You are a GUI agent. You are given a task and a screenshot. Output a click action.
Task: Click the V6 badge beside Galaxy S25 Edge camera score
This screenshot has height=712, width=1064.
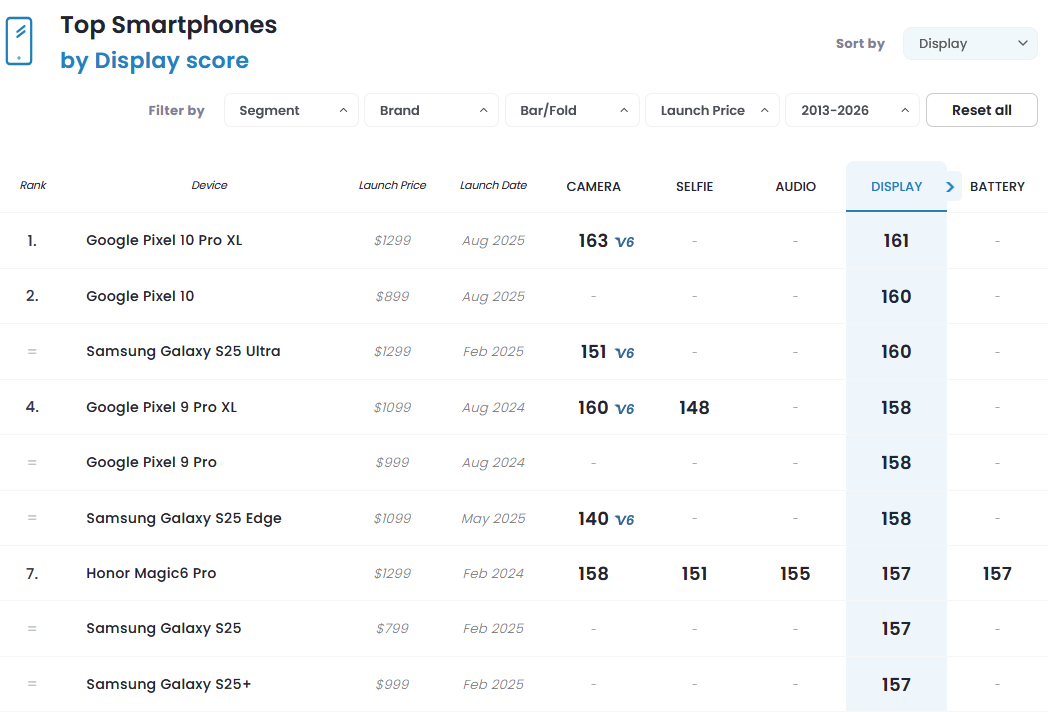tap(624, 520)
